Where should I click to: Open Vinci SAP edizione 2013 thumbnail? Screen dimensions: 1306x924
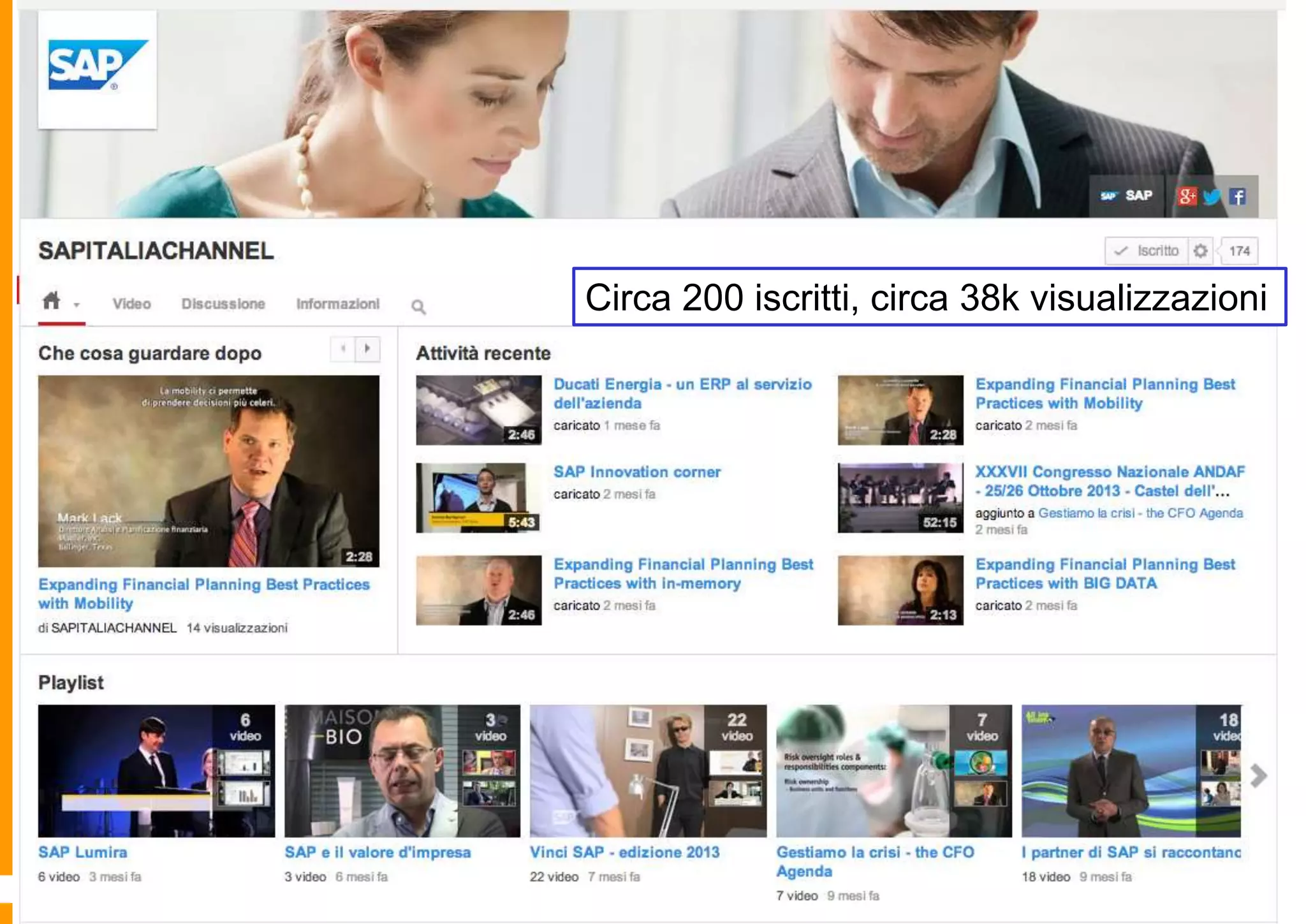[x=648, y=771]
